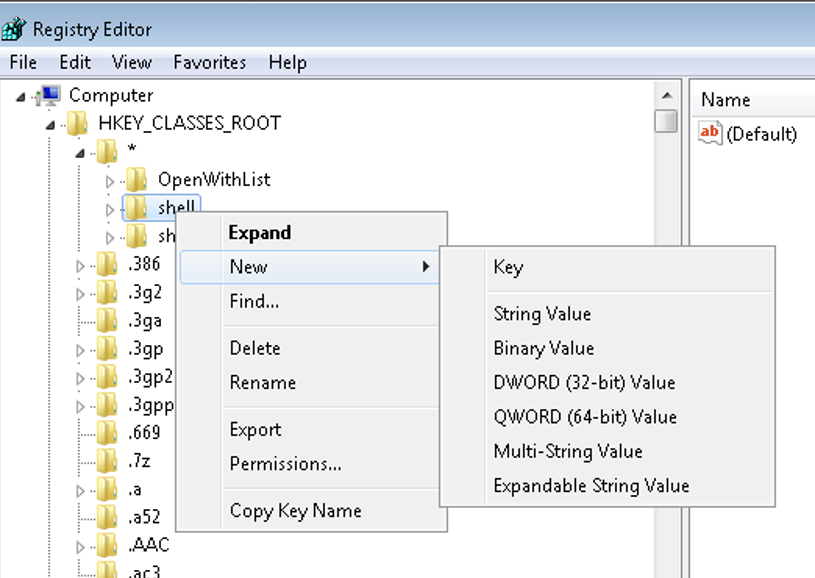
Task: Create a new String Value
Action: coord(607,314)
